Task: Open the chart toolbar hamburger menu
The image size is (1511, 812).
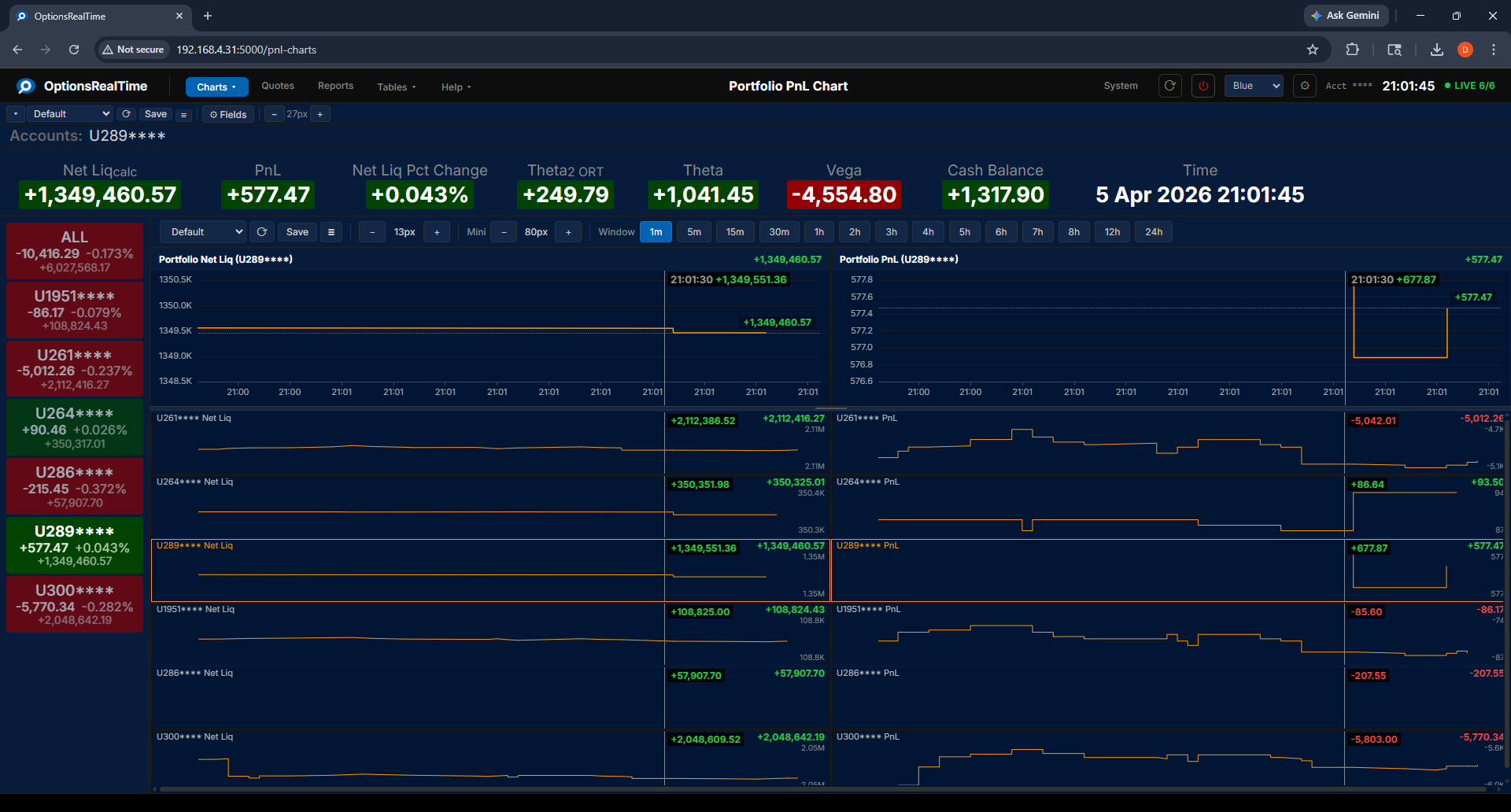Action: pos(331,232)
